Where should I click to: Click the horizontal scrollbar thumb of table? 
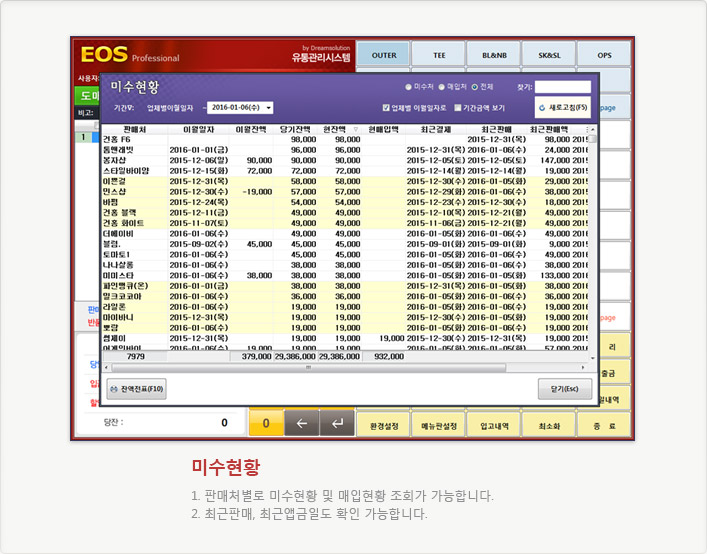click(309, 367)
